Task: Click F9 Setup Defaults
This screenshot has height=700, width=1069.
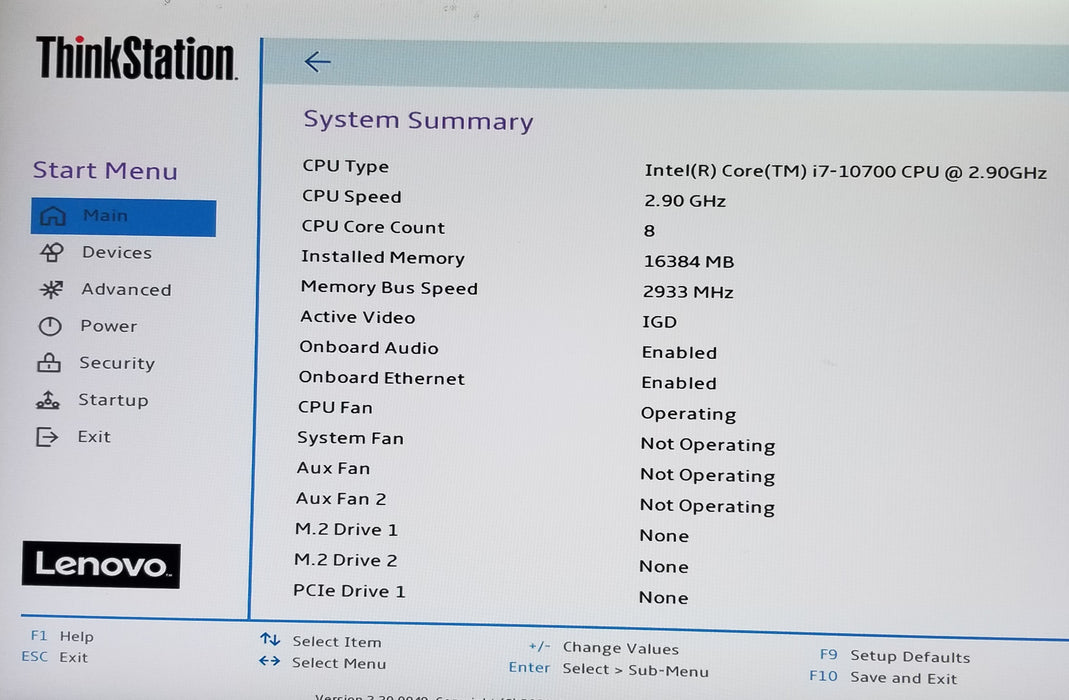Action: pyautogui.click(x=894, y=656)
